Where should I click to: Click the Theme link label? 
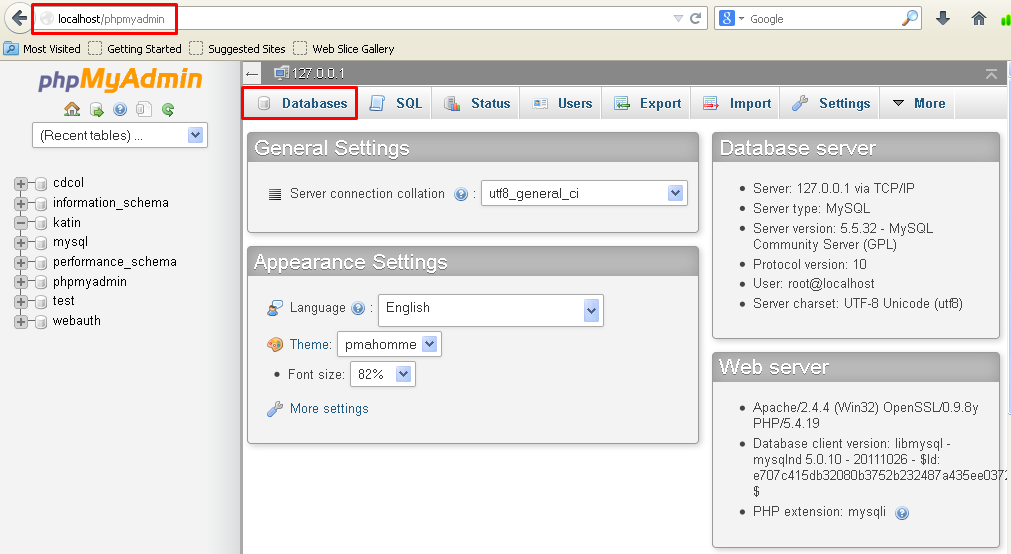(309, 344)
